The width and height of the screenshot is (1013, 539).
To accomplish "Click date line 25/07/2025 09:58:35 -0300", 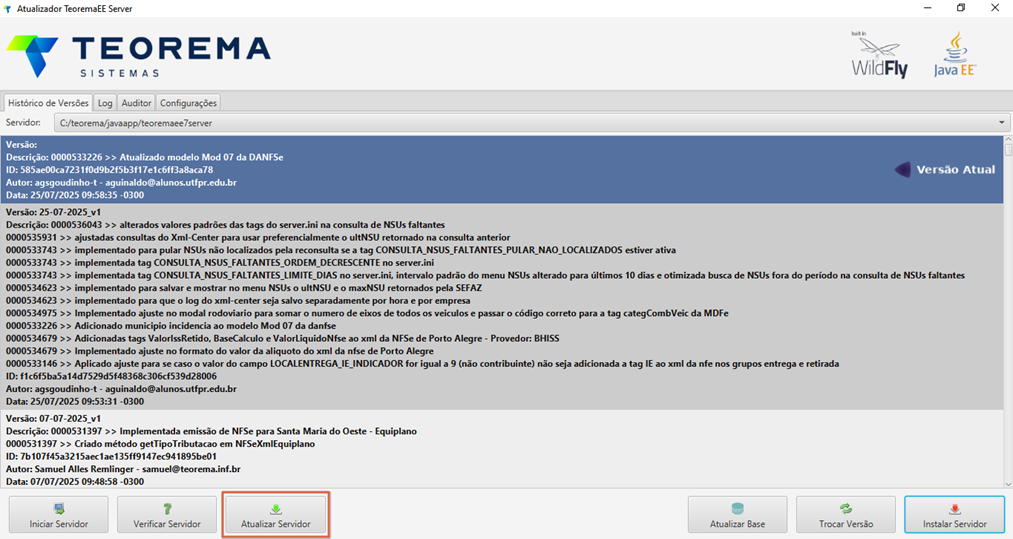I will click(x=75, y=195).
